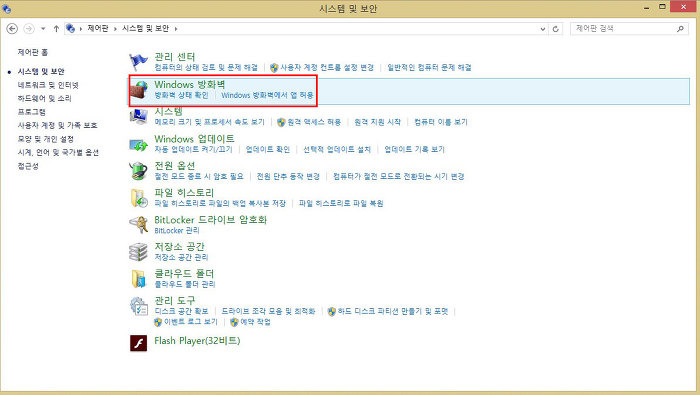This screenshot has height=395, width=700.
Task: Open 모양 및 개인 설정 category
Action: point(46,139)
